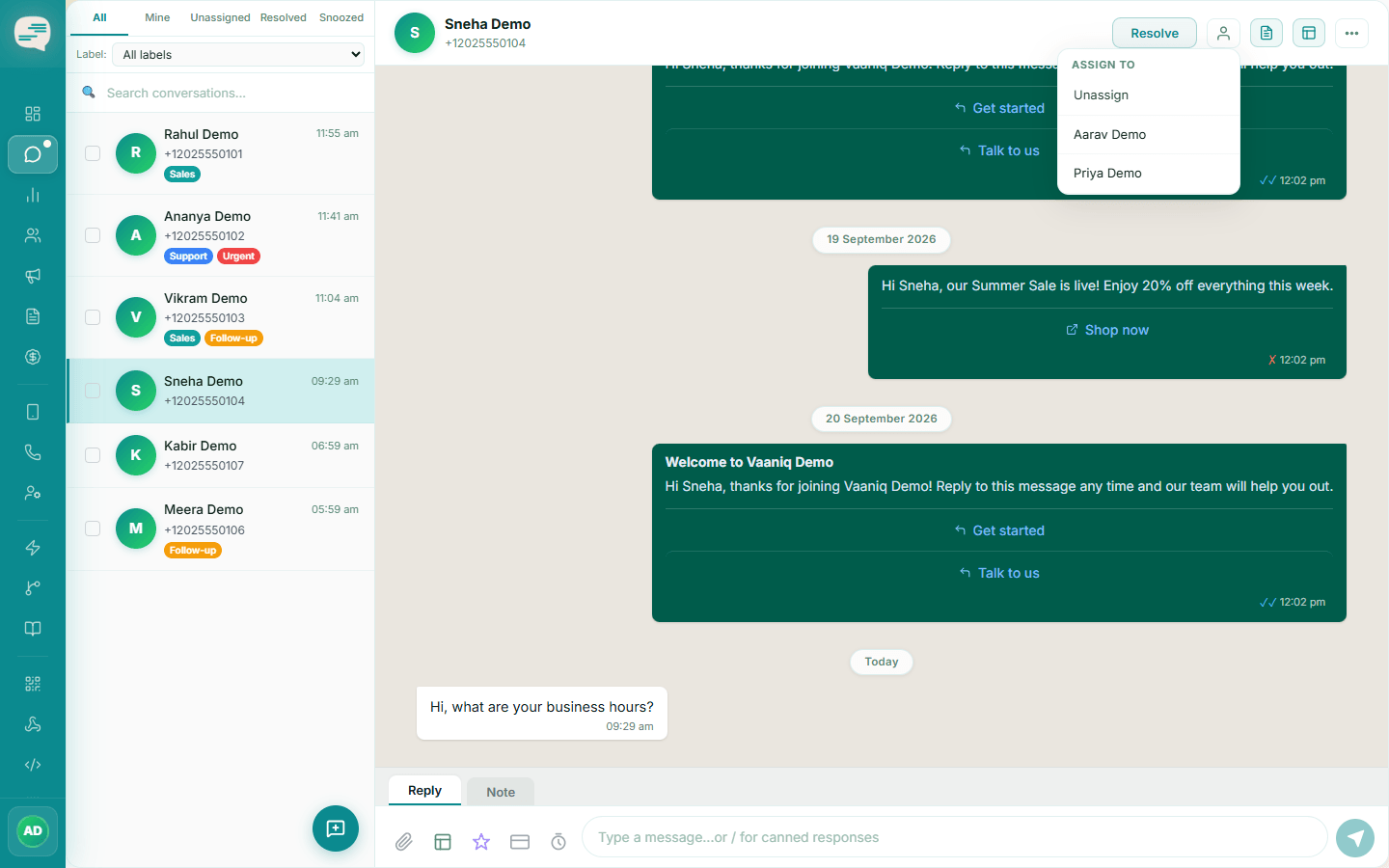Open the developer API code icon

click(x=33, y=765)
